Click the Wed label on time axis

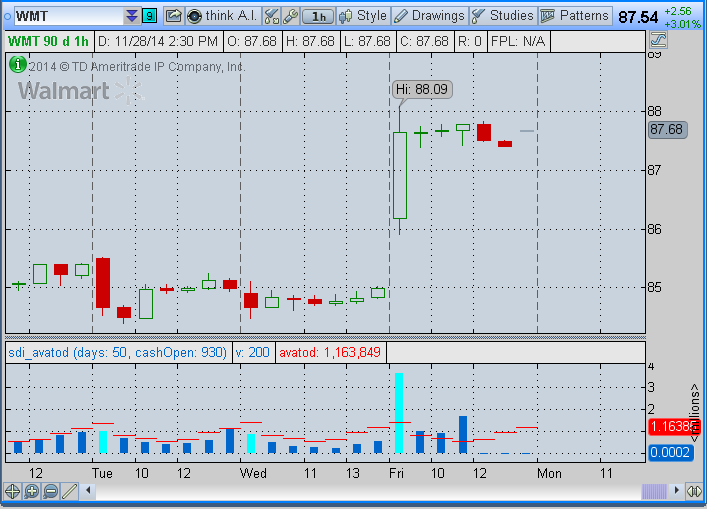[x=253, y=473]
